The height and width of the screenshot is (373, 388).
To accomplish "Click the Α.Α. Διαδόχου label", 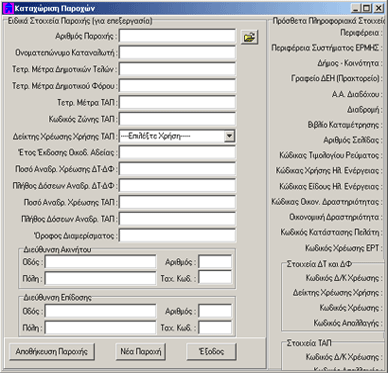I will (x=357, y=94).
